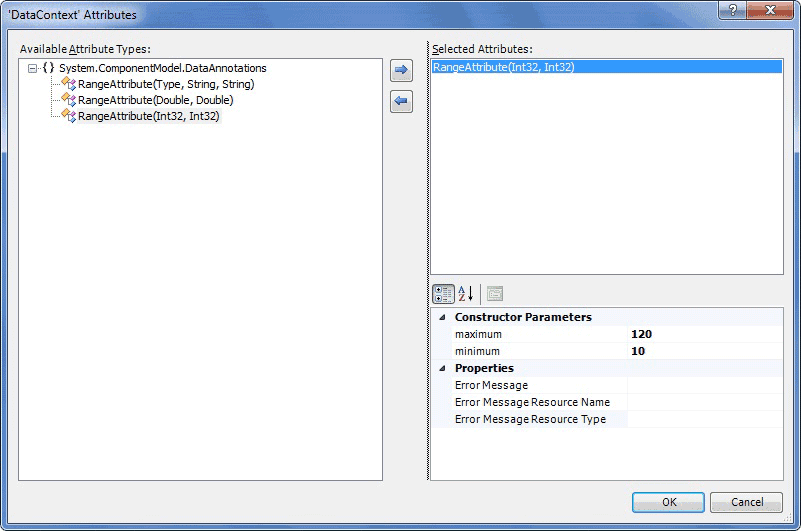This screenshot has width=801, height=531.
Task: Switch property grid to Categorized view
Action: click(x=443, y=294)
